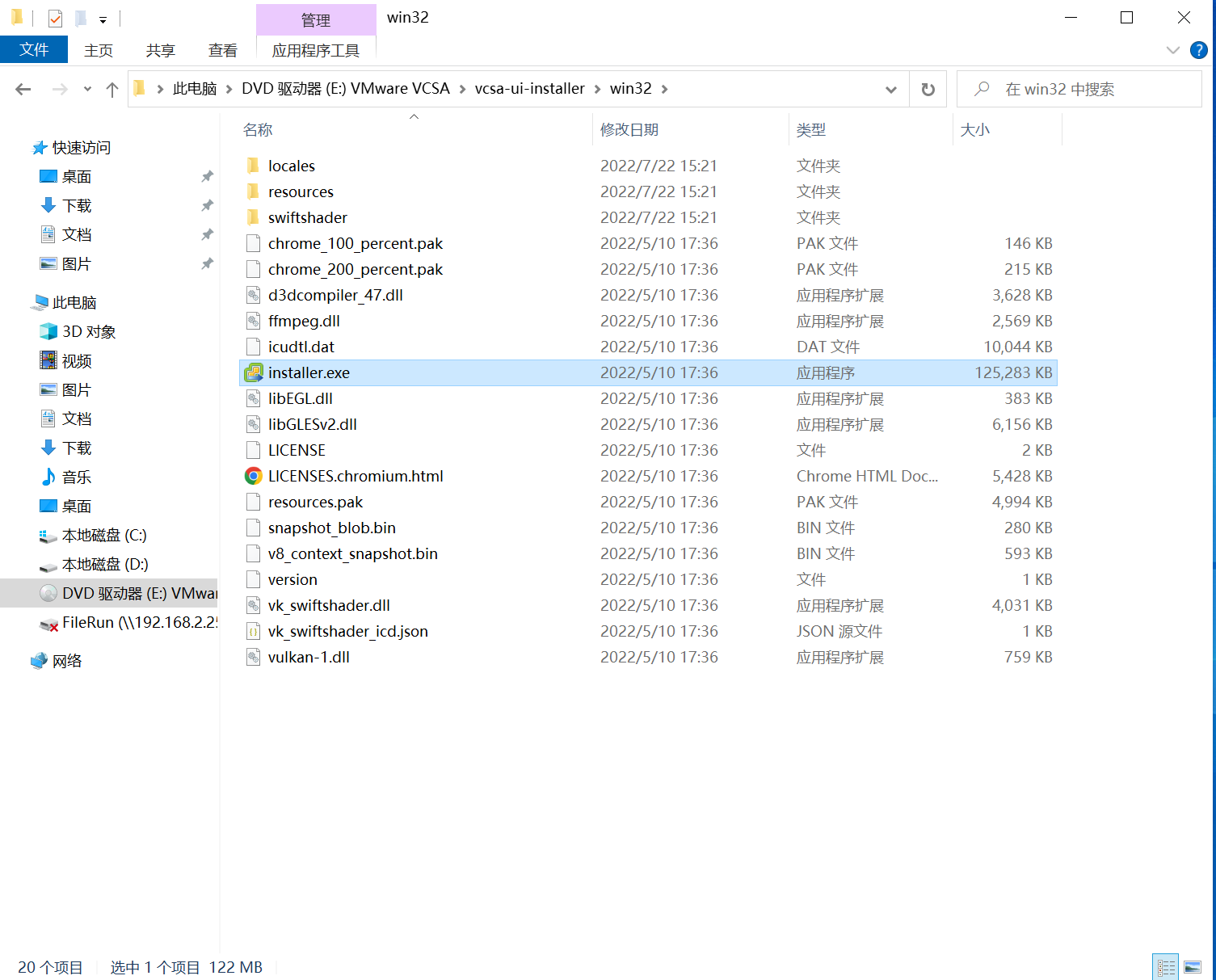Click the installer.exe application icon
This screenshot has width=1216, height=980.
[254, 372]
